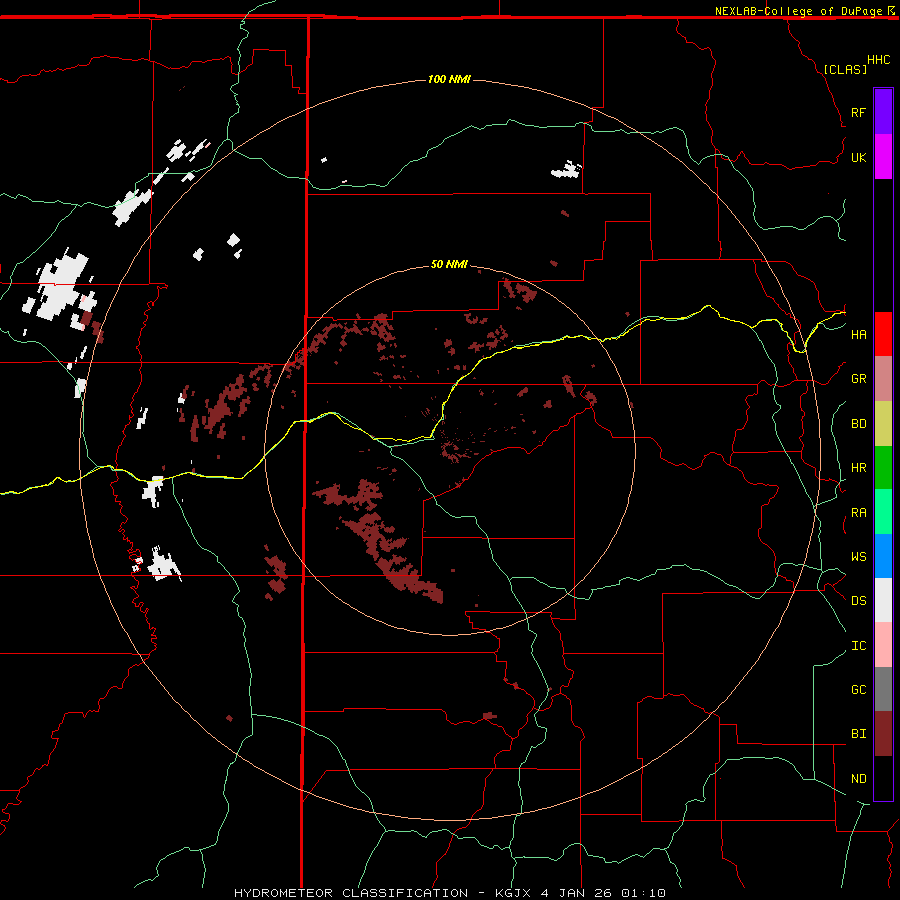Click the HA legend label
Screen dimensions: 900x900
coord(858,335)
